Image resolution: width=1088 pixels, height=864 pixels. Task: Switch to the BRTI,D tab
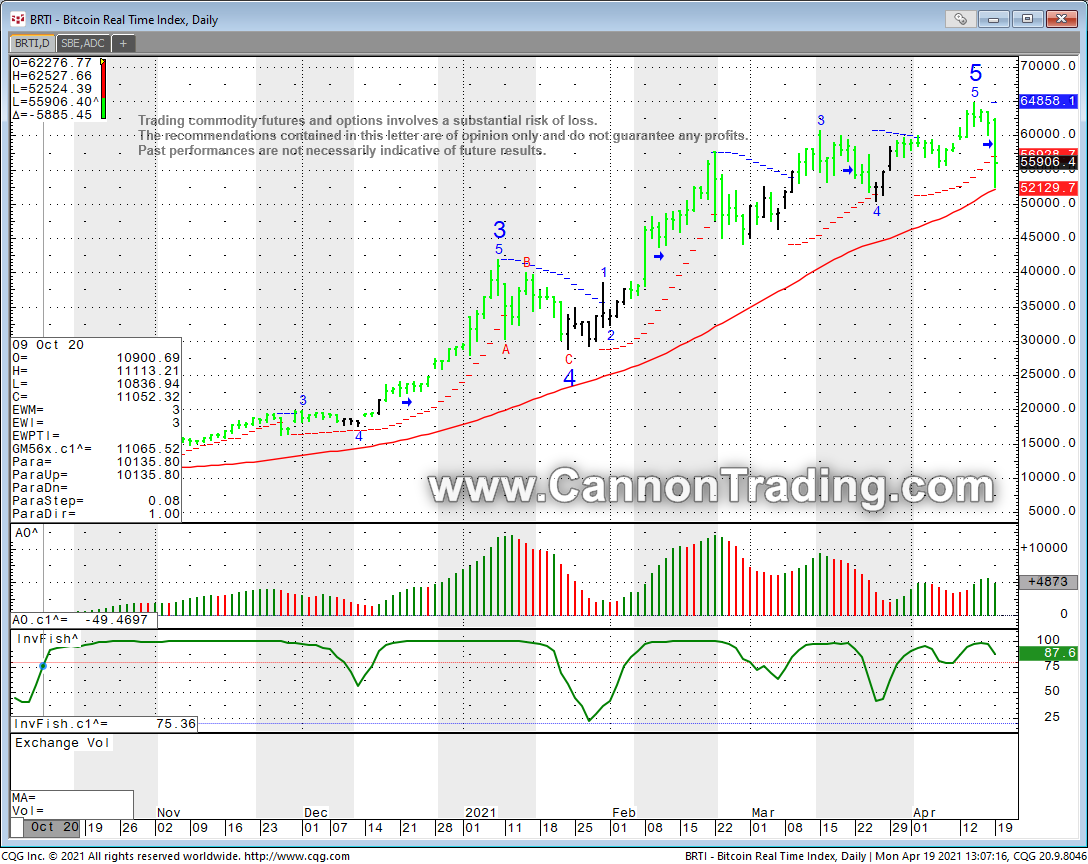[31, 43]
